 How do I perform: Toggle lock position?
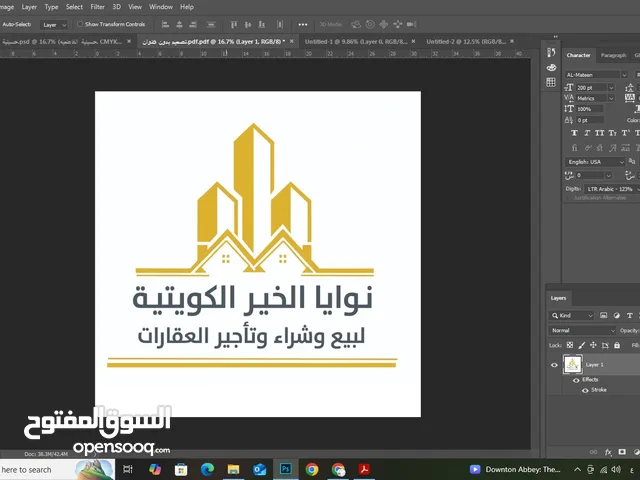pyautogui.click(x=593, y=345)
